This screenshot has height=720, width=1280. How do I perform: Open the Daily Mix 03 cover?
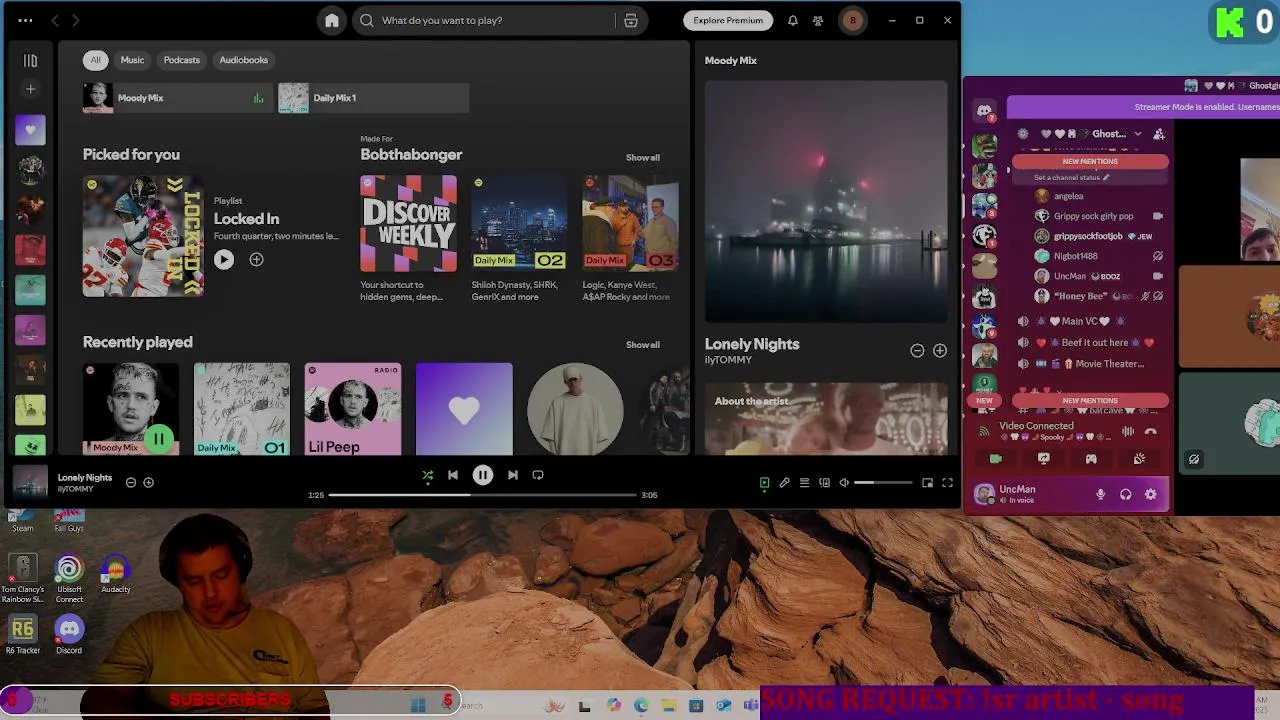tap(630, 224)
